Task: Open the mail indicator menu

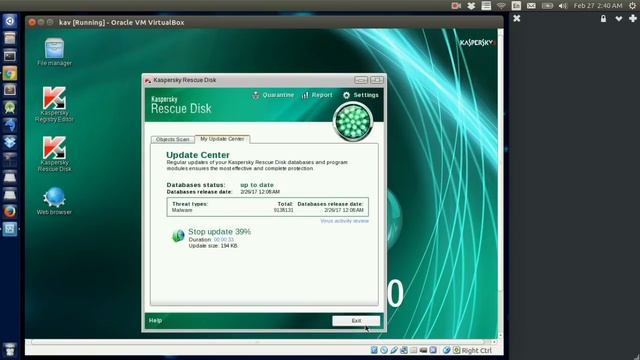Action: coord(531,6)
